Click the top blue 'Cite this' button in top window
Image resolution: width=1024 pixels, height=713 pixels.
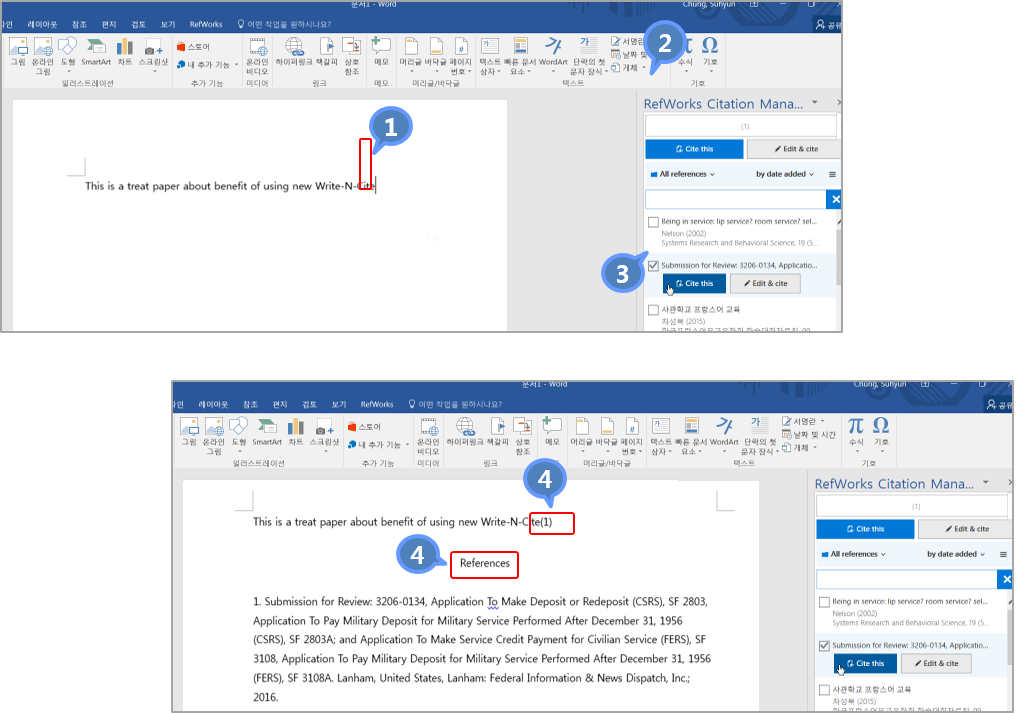[x=694, y=149]
